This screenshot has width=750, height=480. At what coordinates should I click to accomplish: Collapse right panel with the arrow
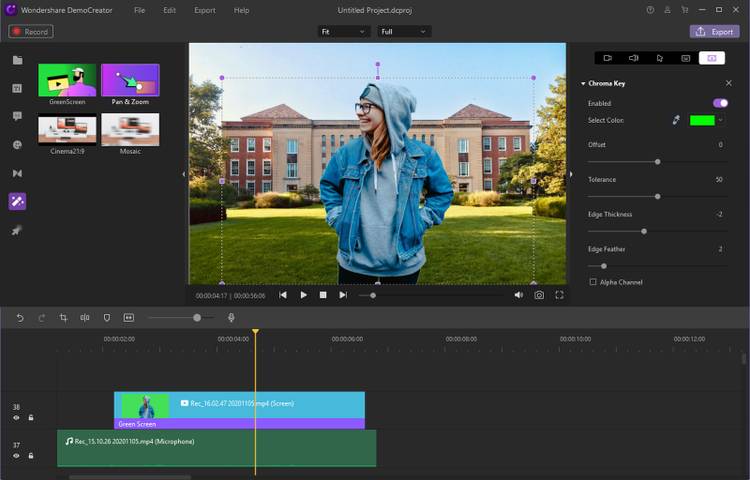click(x=570, y=174)
